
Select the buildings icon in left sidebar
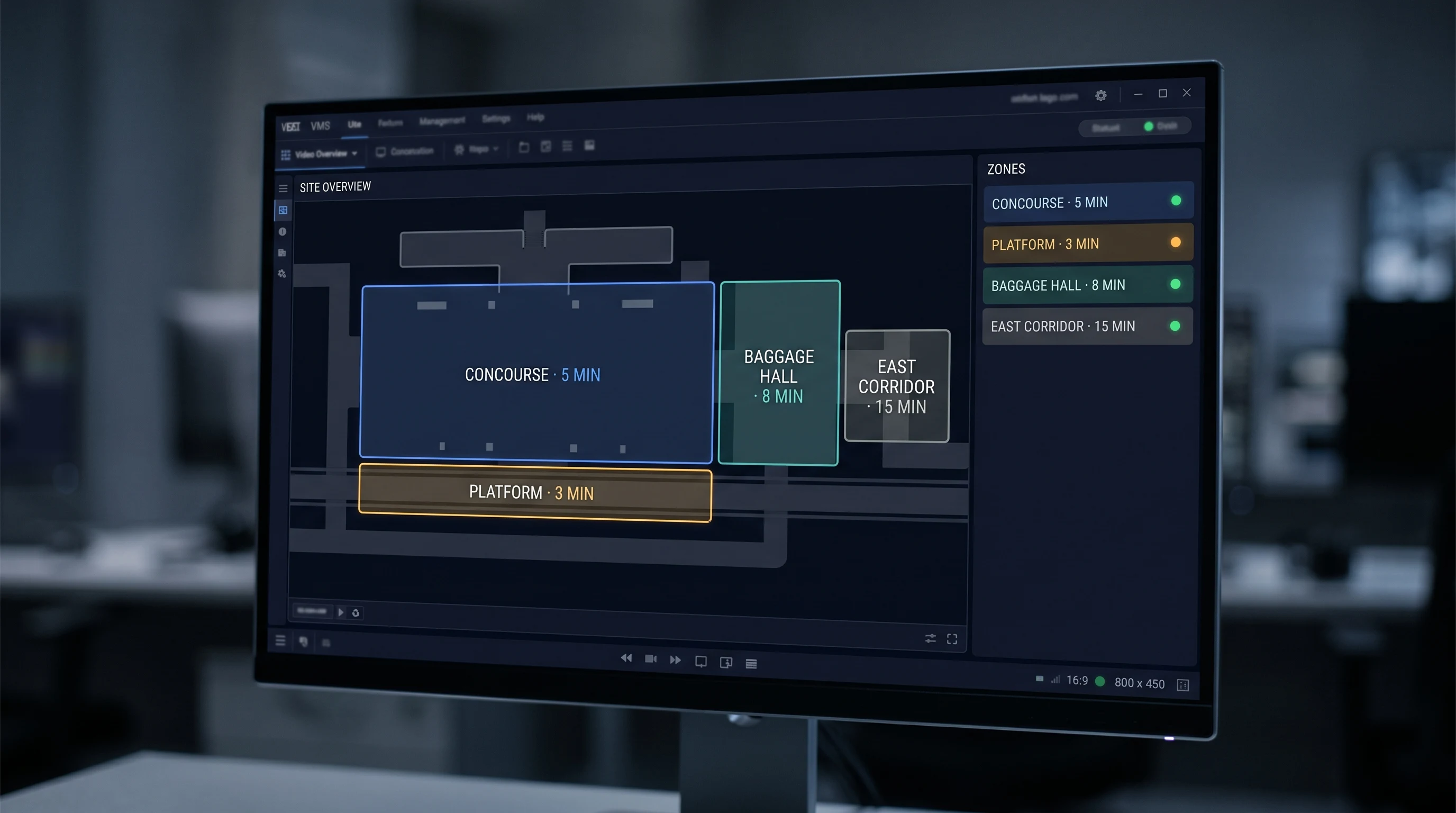coord(282,252)
